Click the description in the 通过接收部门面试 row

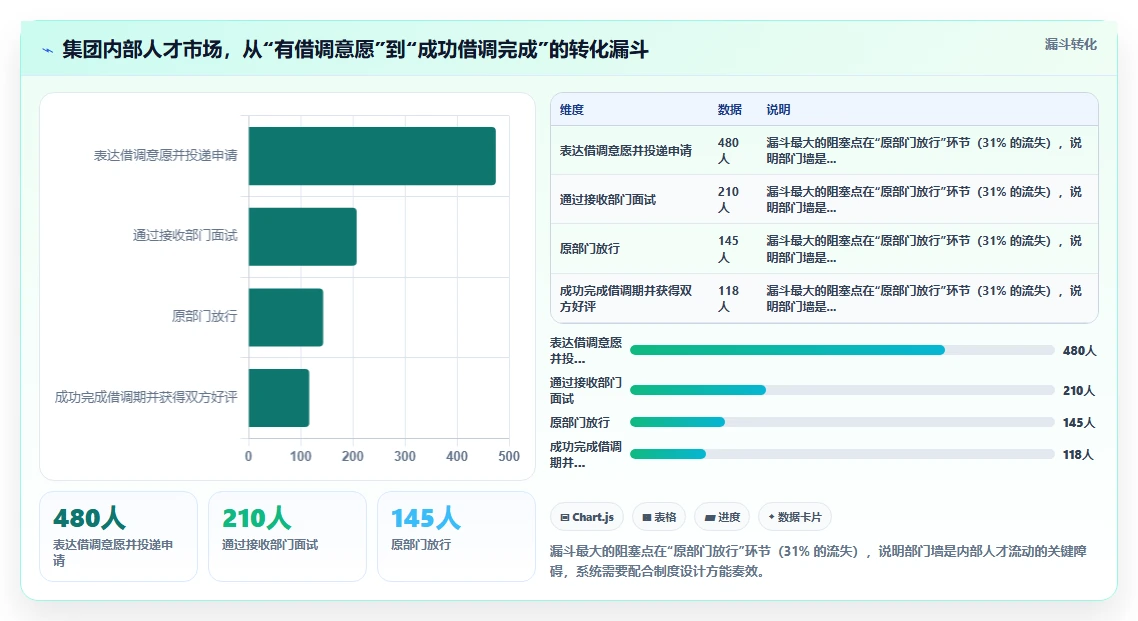[924, 200]
